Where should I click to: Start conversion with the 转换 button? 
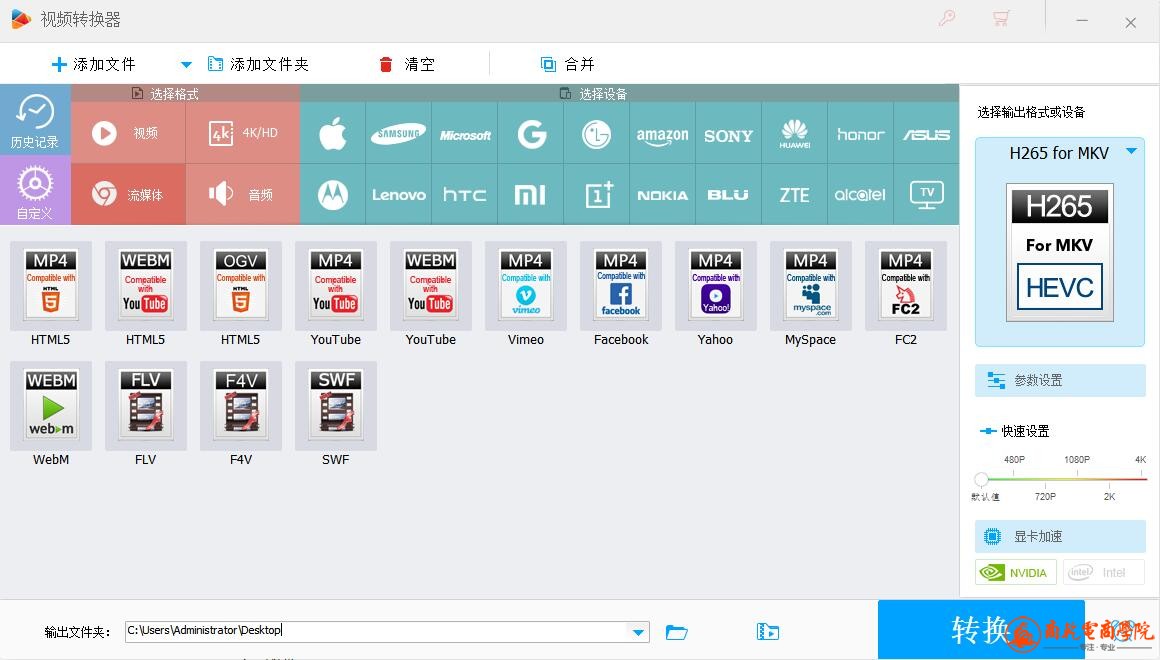[981, 630]
